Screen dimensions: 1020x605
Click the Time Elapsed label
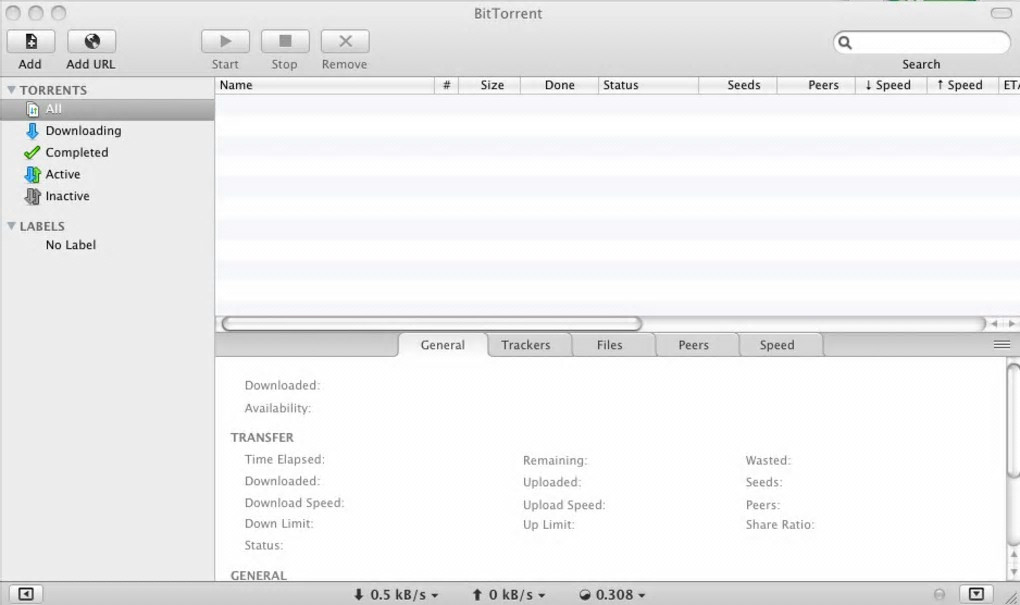(284, 459)
